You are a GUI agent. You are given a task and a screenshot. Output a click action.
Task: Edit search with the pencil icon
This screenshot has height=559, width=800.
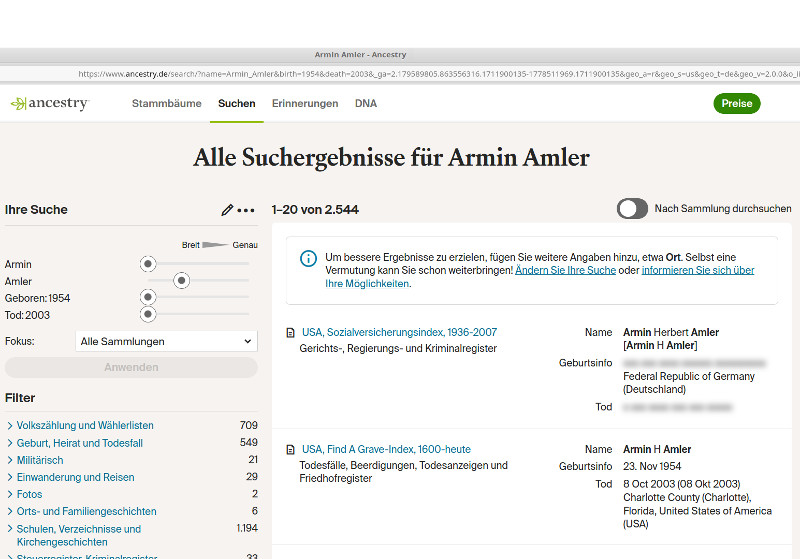click(227, 210)
